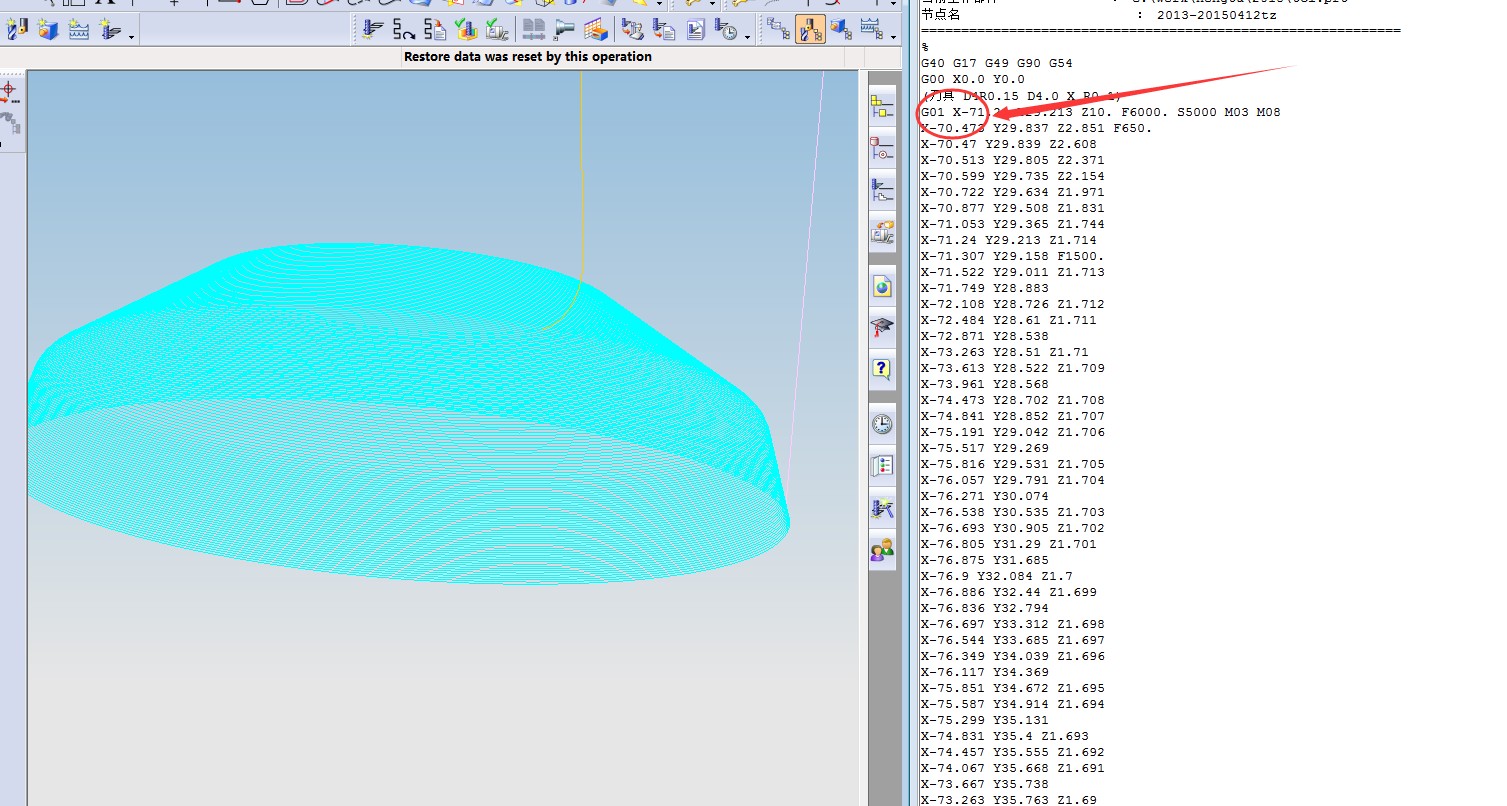The width and height of the screenshot is (1507, 806).
Task: Open the dropdown arrow after the clock icon
Action: click(748, 36)
